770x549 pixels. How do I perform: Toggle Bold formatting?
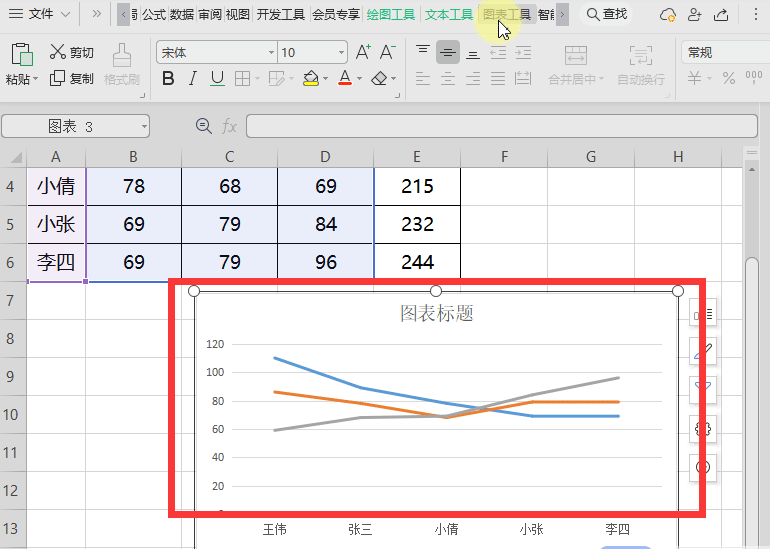tap(168, 78)
